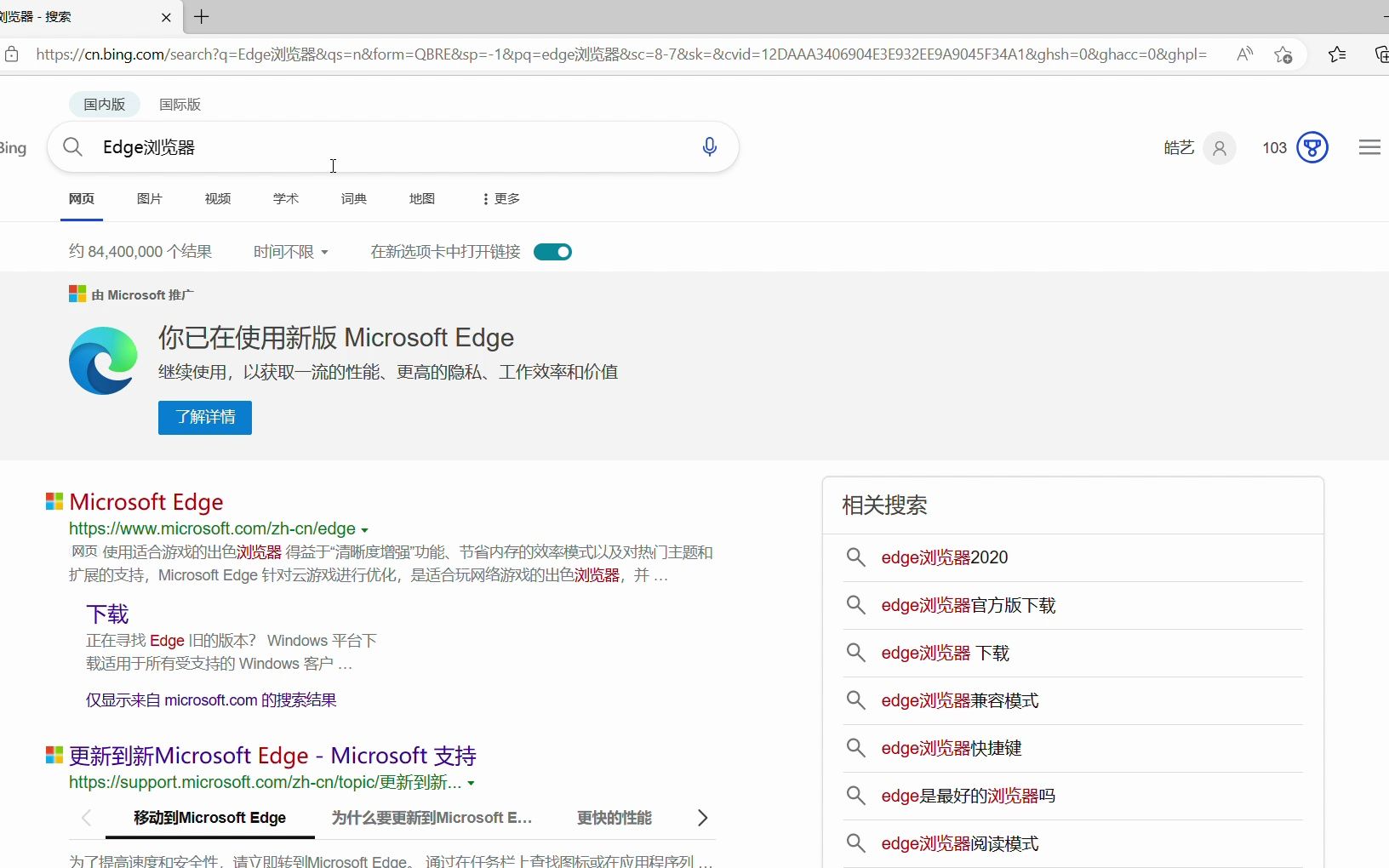Click search icon beside edge浏览器官方版下载
This screenshot has height=868, width=1389.
coord(855,605)
